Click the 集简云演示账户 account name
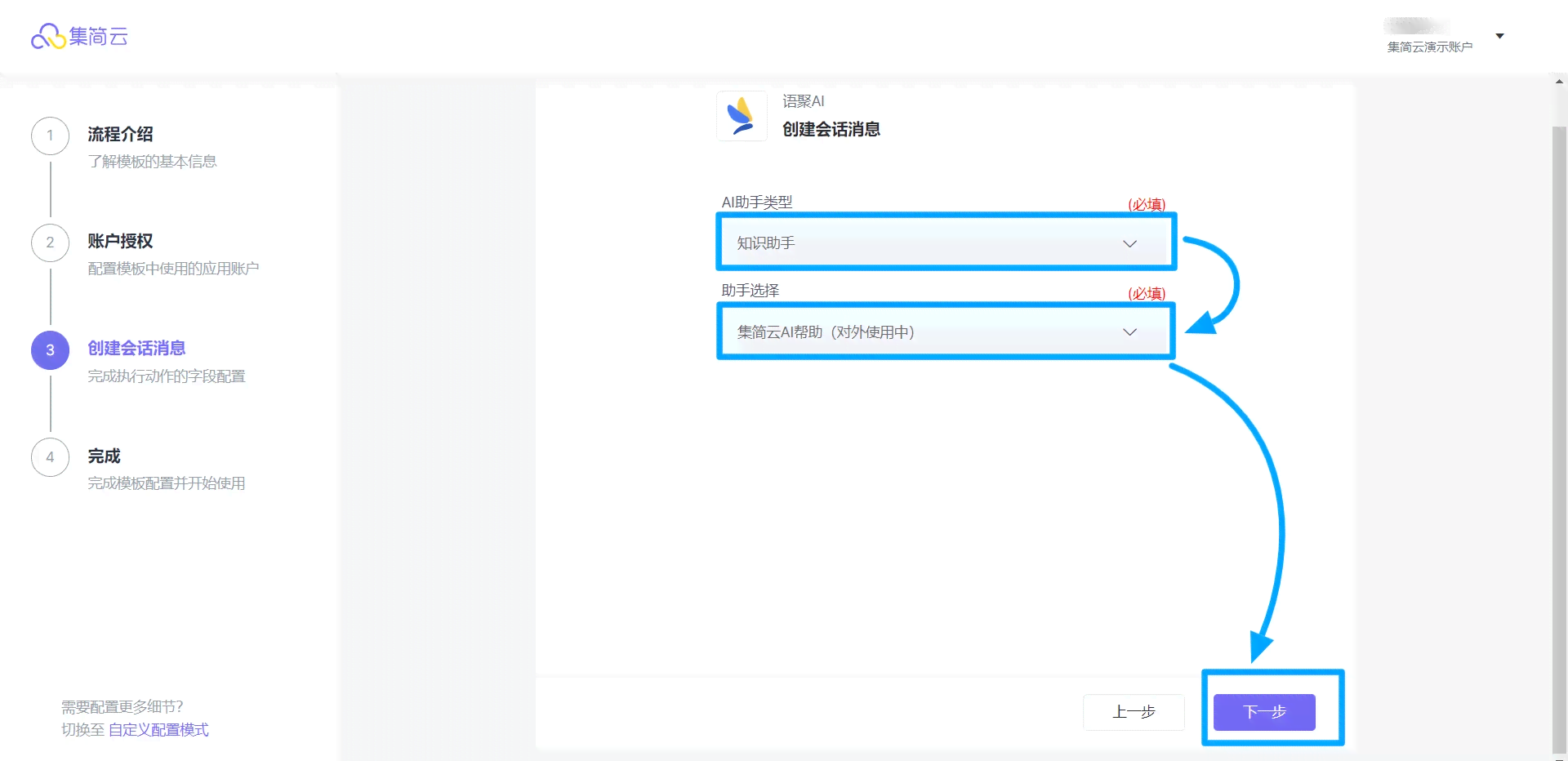Screen dimensions: 1568x761 tap(1429, 47)
